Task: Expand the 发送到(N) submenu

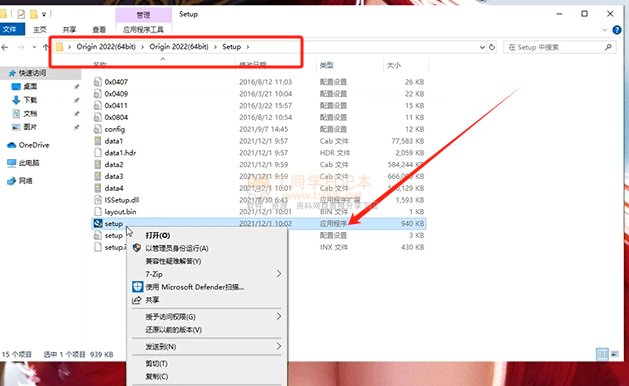Action: 207,346
